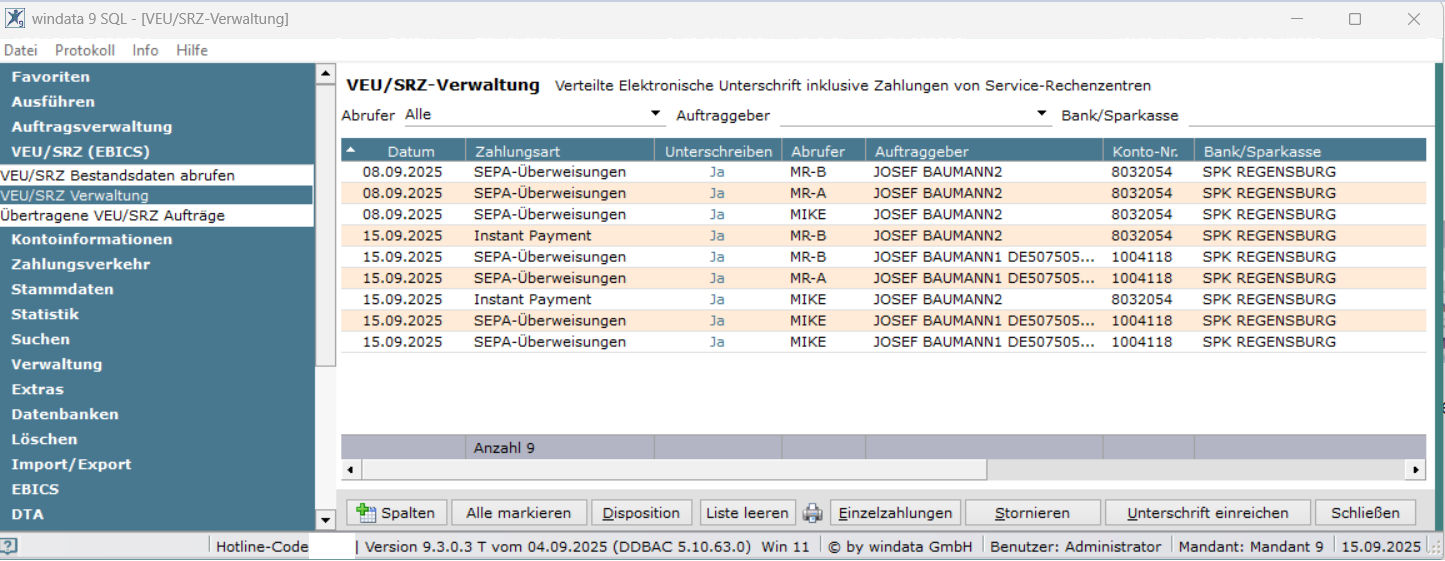Open the Protokoll menu
This screenshot has height=561, width=1445.
pos(85,50)
